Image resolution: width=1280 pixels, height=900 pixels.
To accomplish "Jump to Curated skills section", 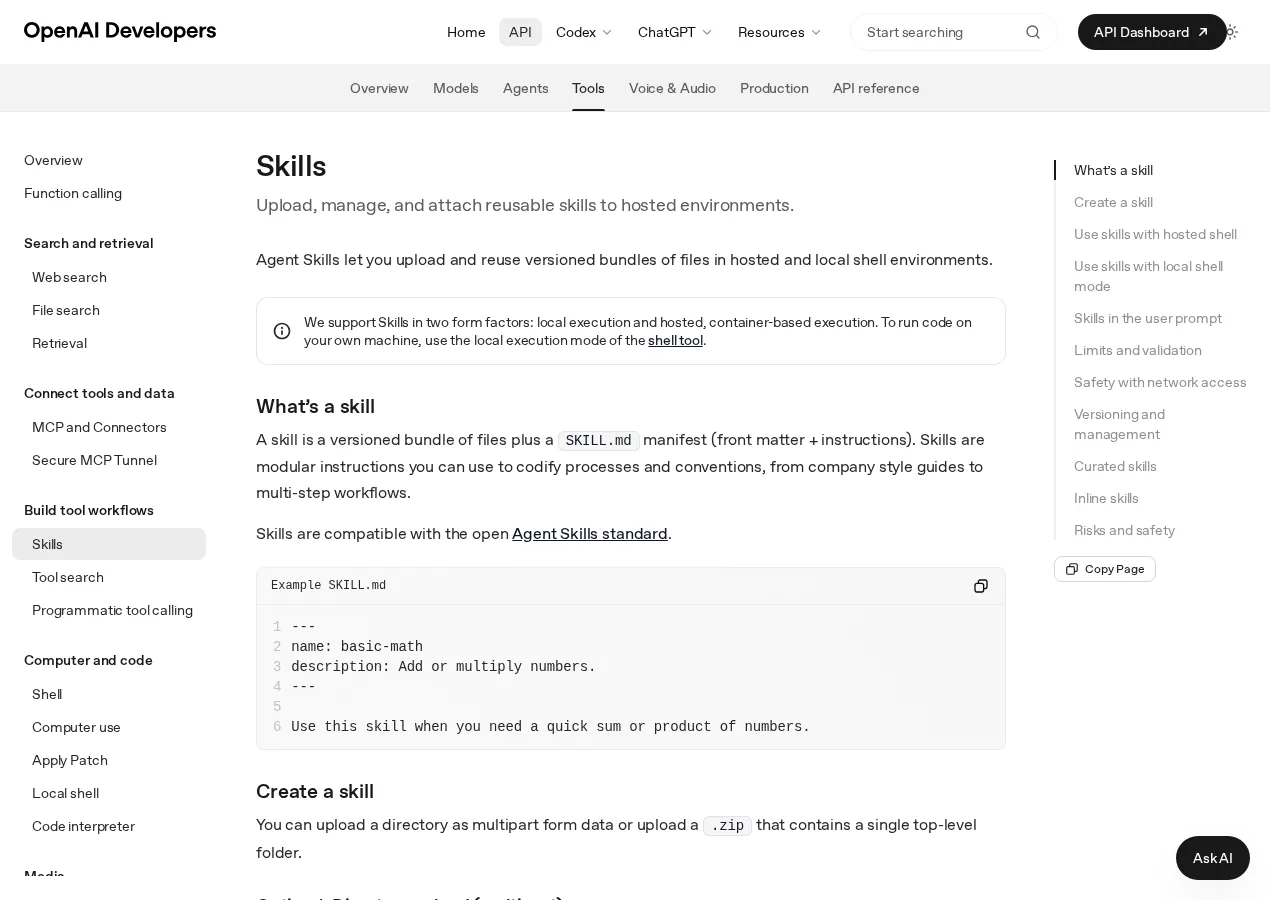I will click(1115, 466).
